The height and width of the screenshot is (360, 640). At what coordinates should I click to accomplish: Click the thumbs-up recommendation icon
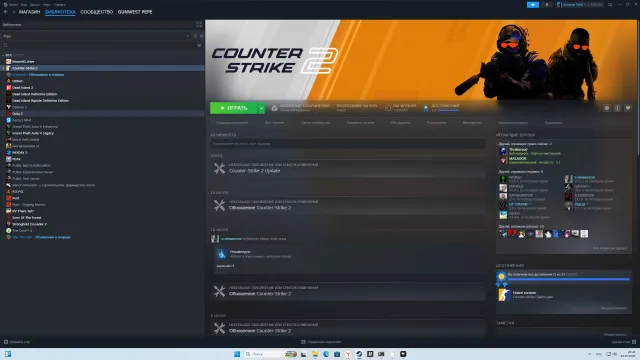(222, 255)
